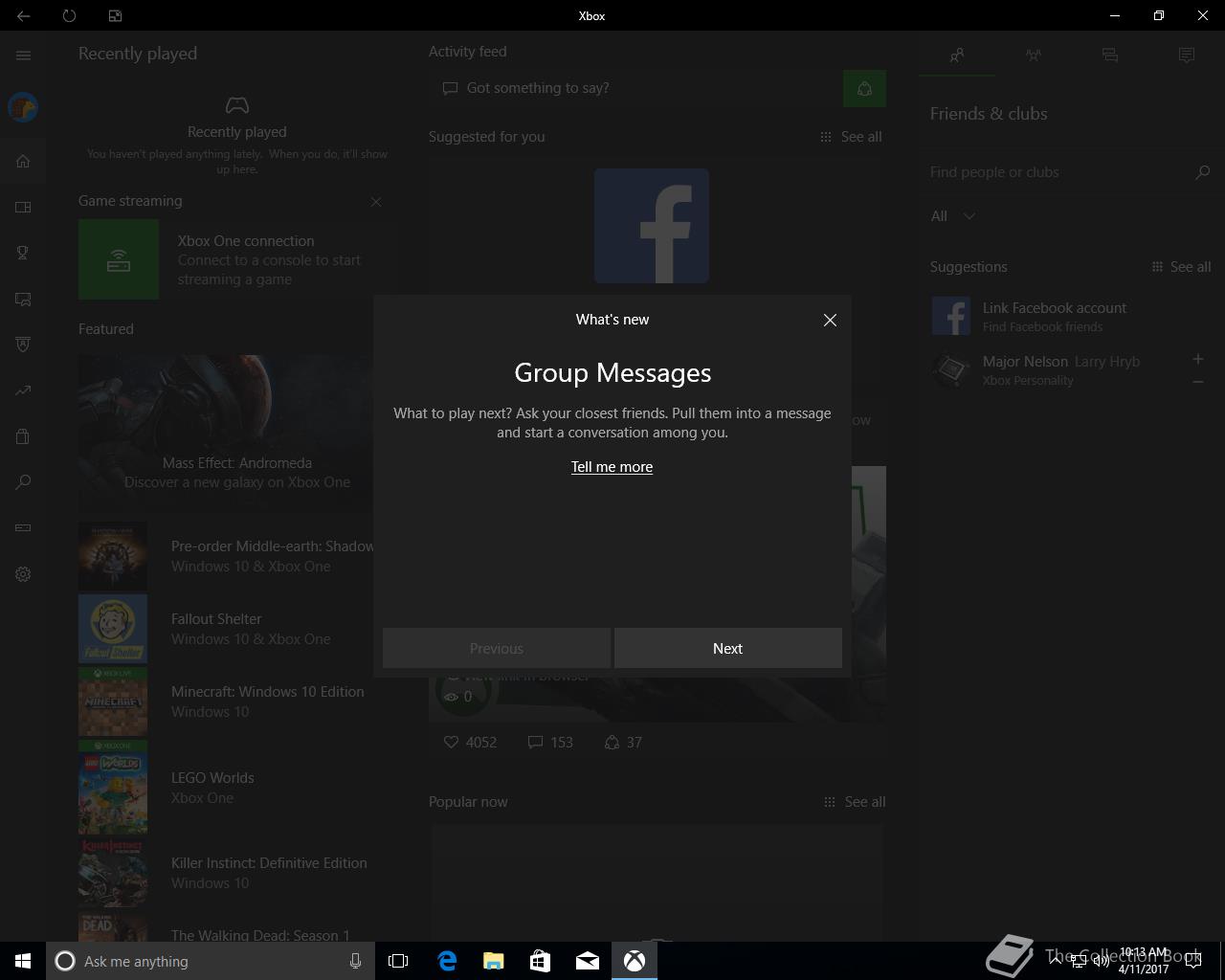Open Connection console icon in sidebar

[x=23, y=528]
